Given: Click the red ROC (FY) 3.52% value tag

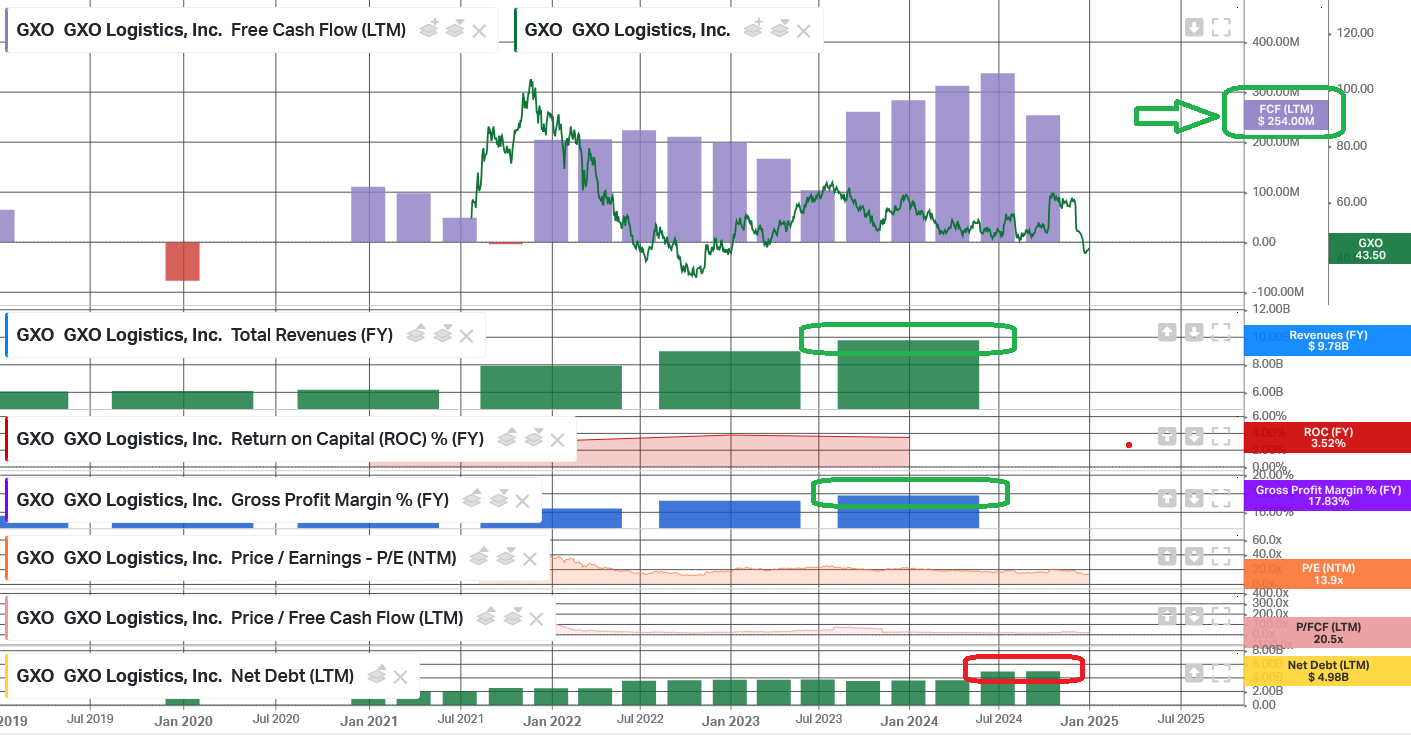Looking at the screenshot, I should [1327, 438].
